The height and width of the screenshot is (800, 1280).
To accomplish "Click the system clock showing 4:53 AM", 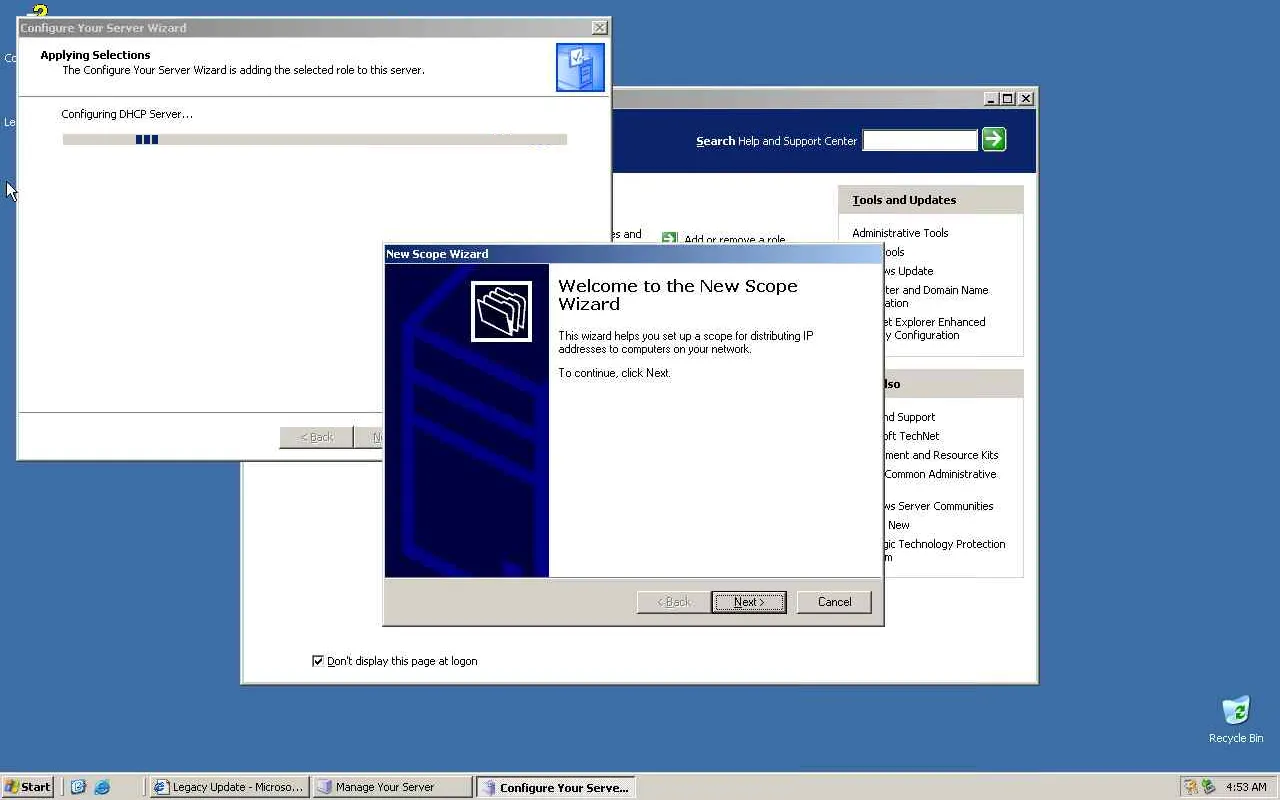I will [x=1246, y=787].
